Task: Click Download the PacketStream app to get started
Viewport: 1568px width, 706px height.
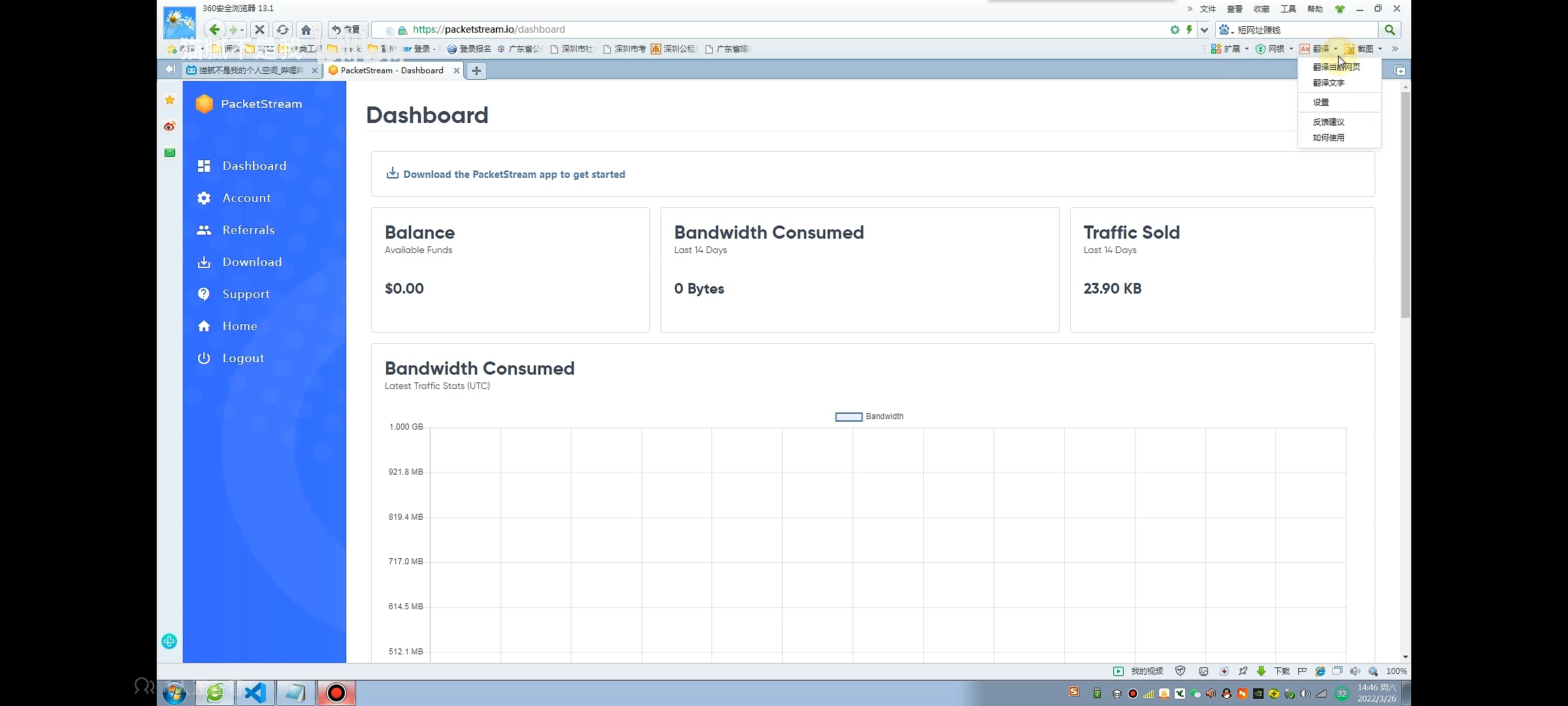Action: click(506, 174)
